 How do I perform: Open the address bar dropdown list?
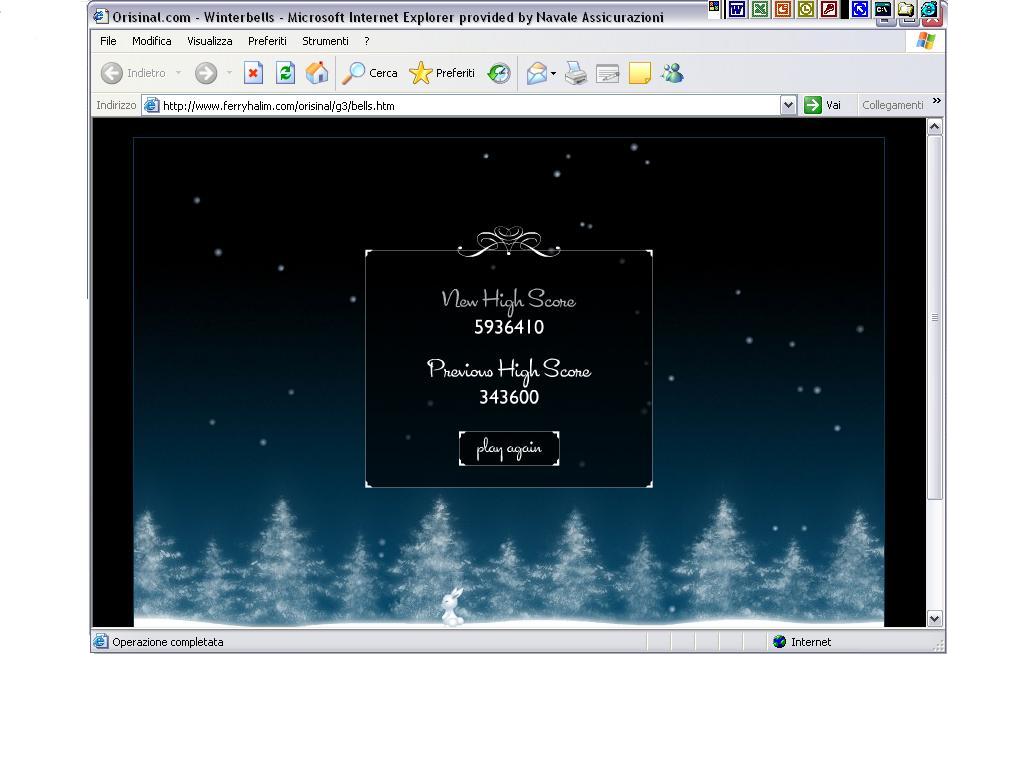[788, 105]
